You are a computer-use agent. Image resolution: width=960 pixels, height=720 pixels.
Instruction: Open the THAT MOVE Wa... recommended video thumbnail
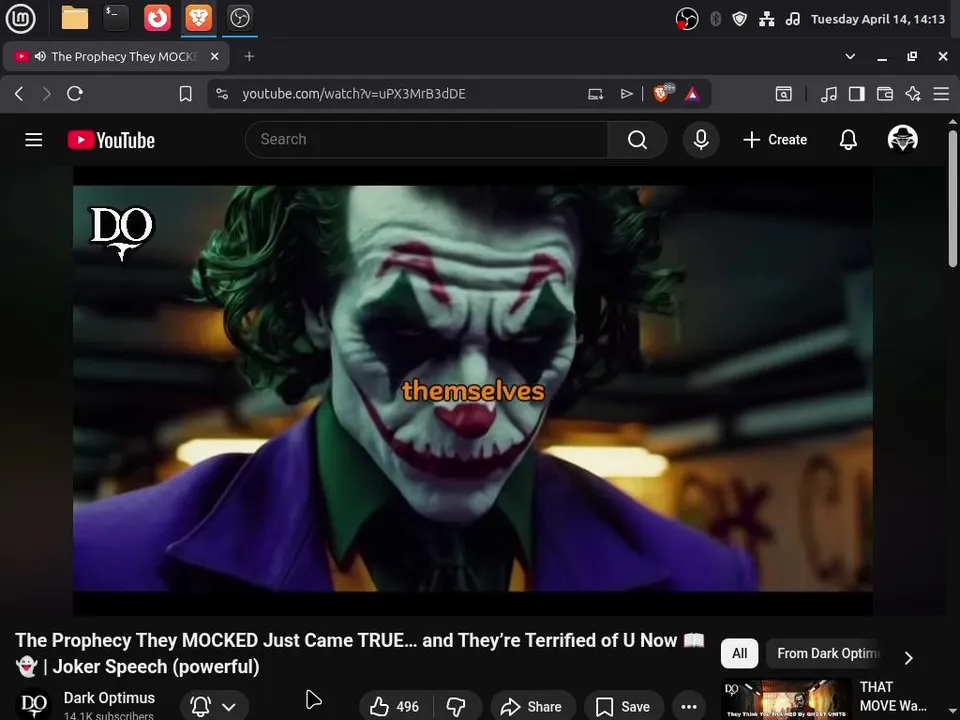pos(786,699)
